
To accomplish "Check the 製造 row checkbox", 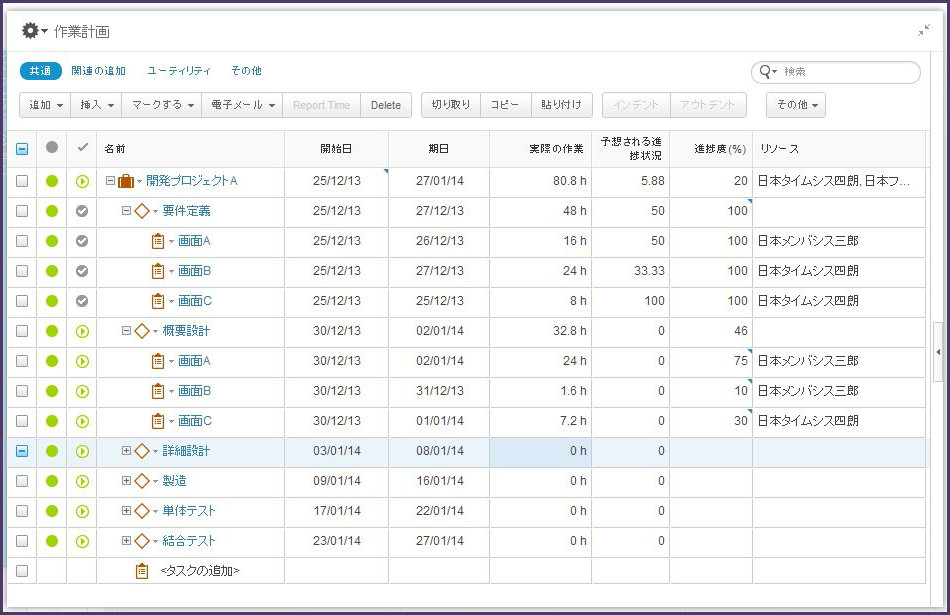I will (x=22, y=481).
